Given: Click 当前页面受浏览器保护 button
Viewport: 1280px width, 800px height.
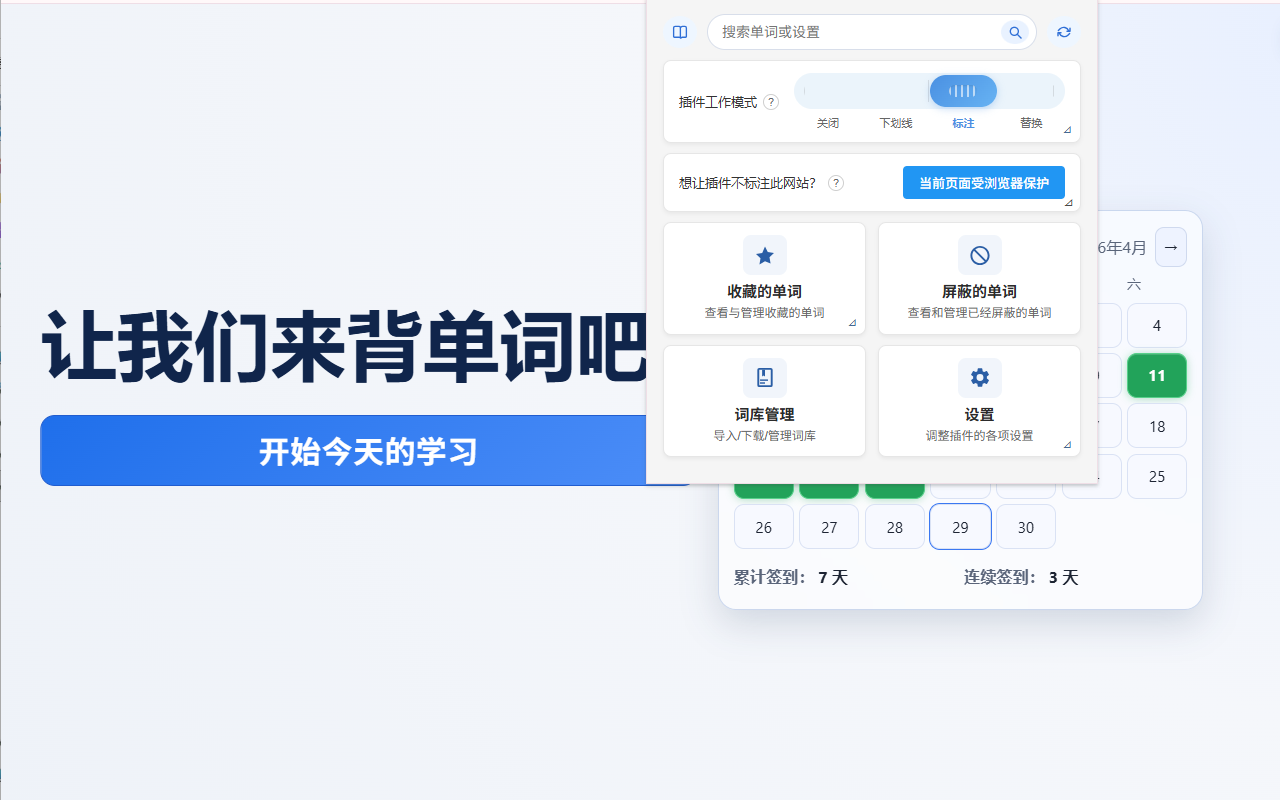Looking at the screenshot, I should click(x=984, y=183).
